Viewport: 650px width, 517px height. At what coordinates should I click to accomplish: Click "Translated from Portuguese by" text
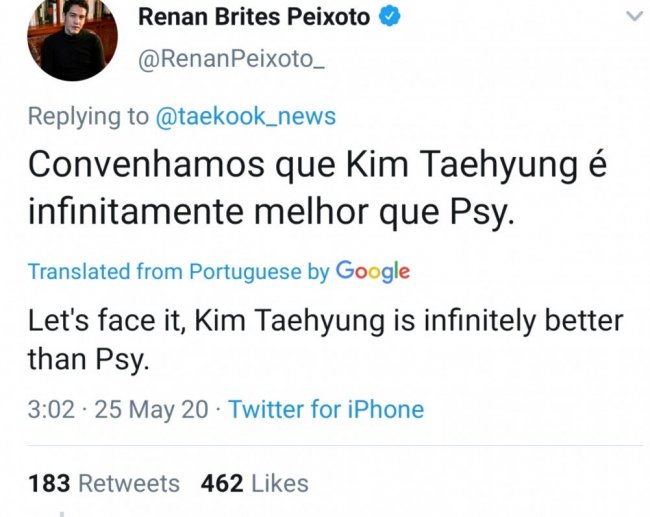[x=178, y=271]
